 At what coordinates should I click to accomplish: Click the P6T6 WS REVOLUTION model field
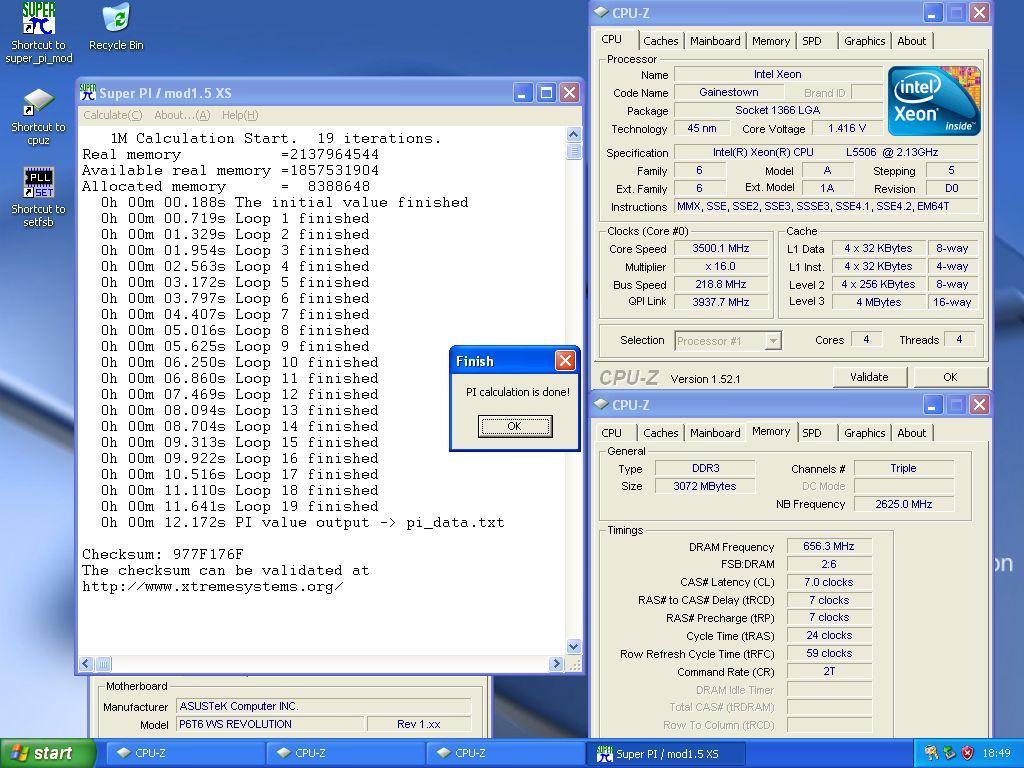(x=270, y=724)
